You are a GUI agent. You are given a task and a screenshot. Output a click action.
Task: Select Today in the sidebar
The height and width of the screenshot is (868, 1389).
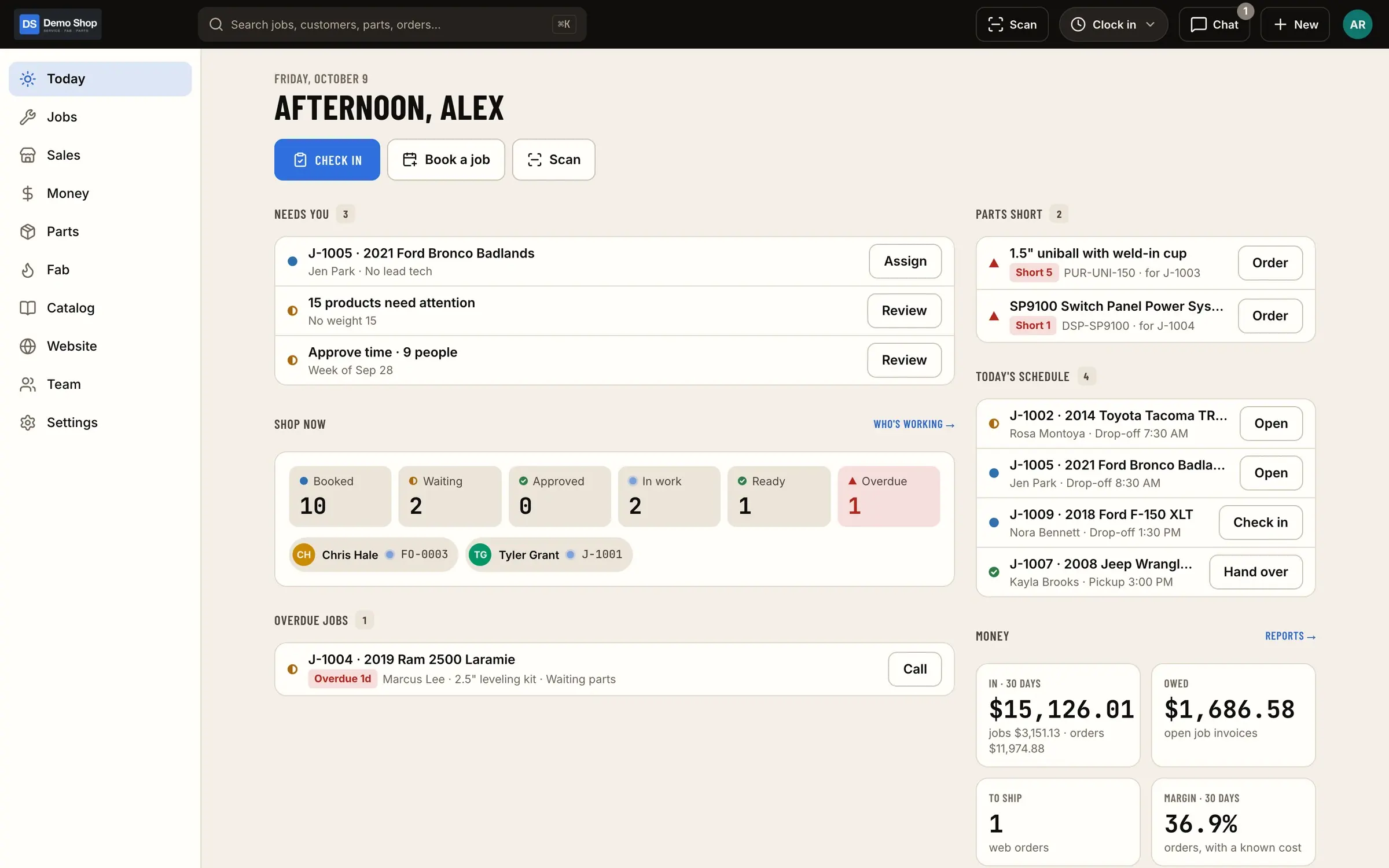point(100,79)
